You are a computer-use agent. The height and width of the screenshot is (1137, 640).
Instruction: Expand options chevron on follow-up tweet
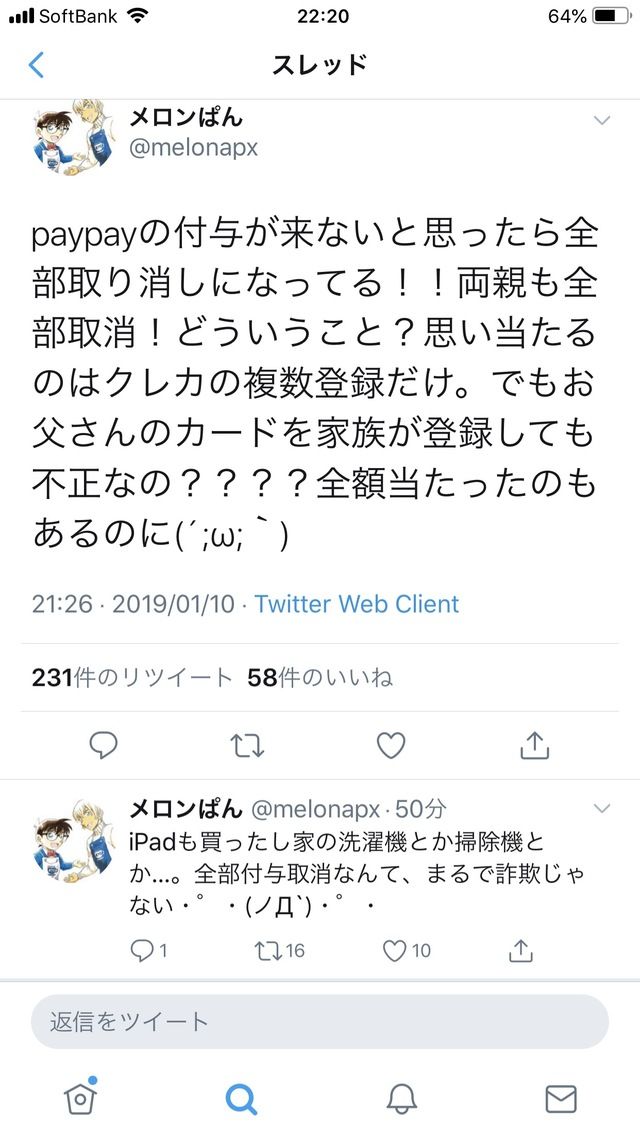click(x=602, y=809)
